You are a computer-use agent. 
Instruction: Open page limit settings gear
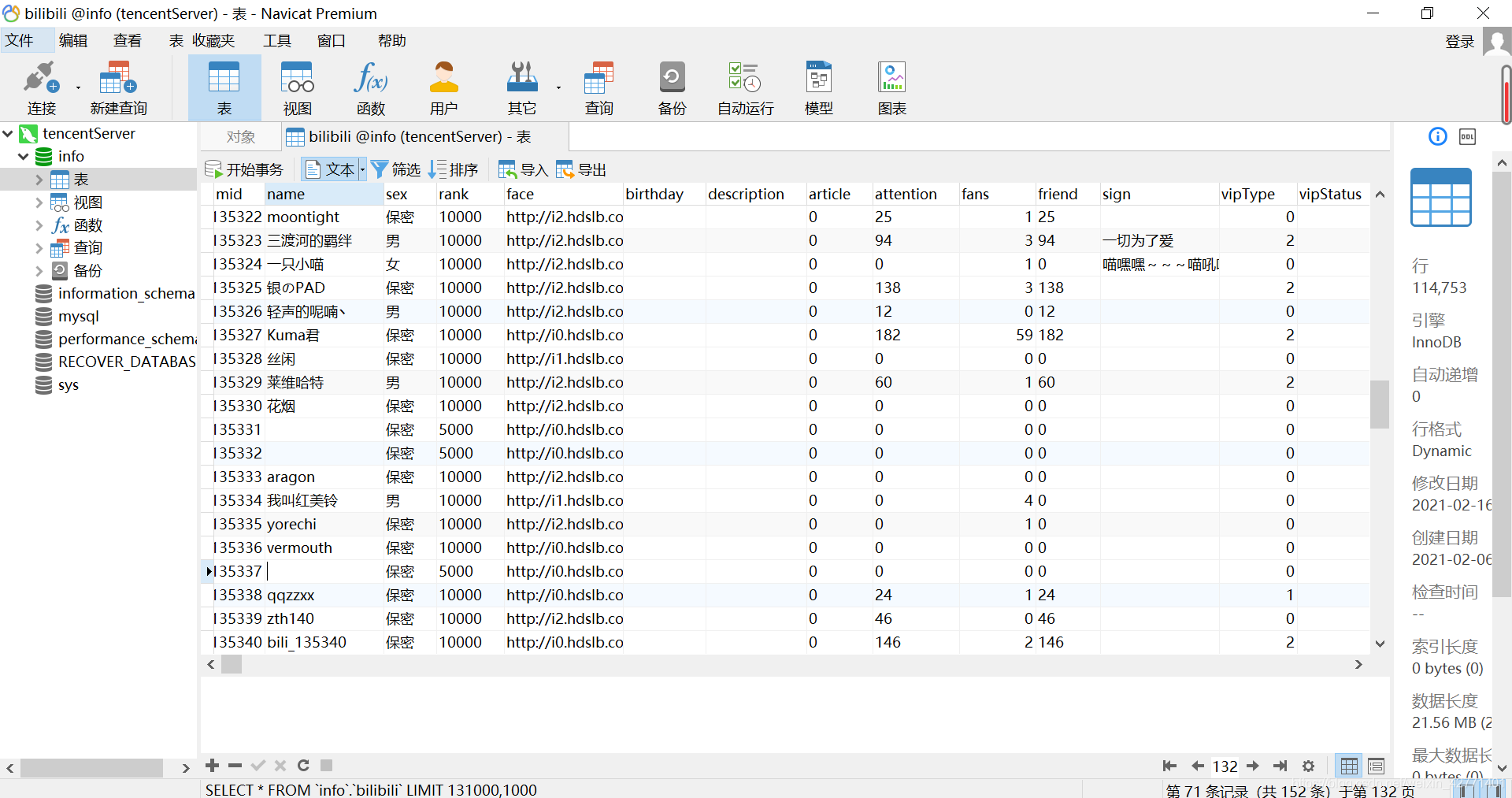(1308, 766)
